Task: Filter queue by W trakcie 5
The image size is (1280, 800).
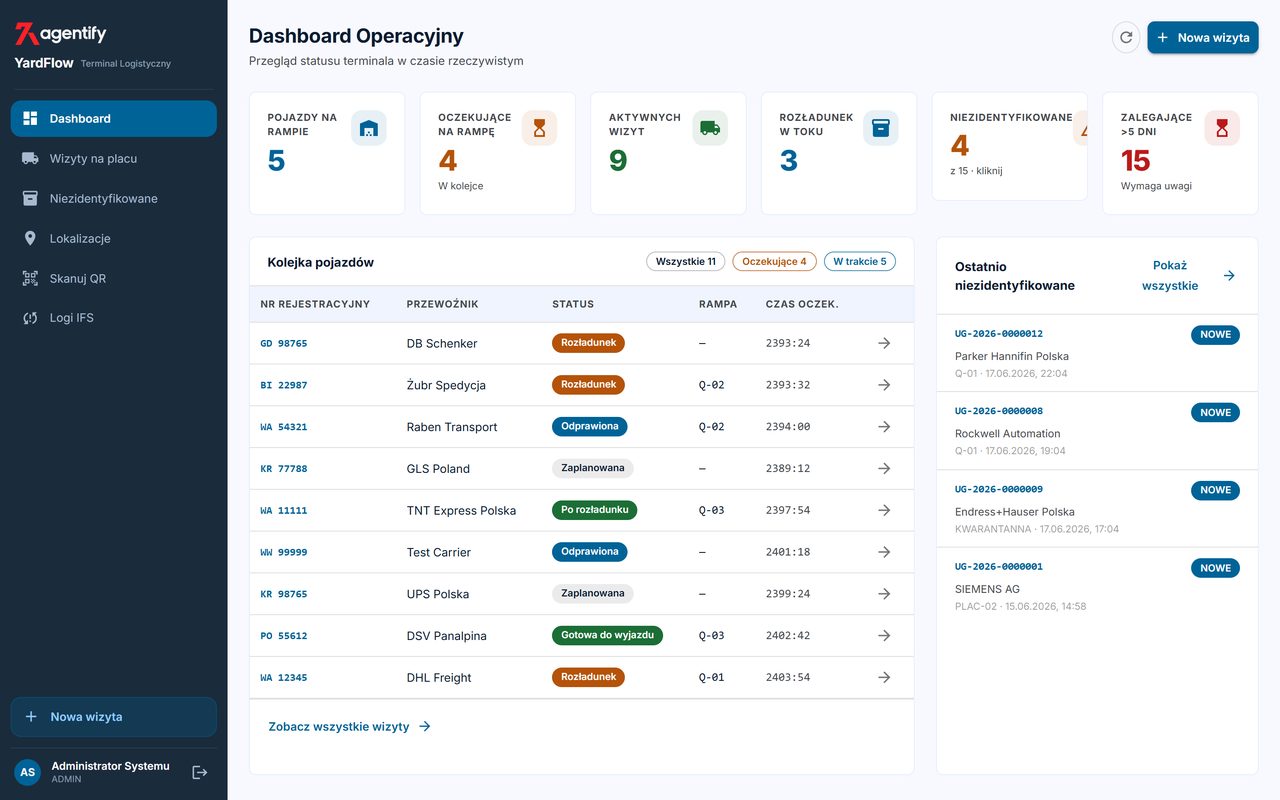Action: click(x=860, y=262)
